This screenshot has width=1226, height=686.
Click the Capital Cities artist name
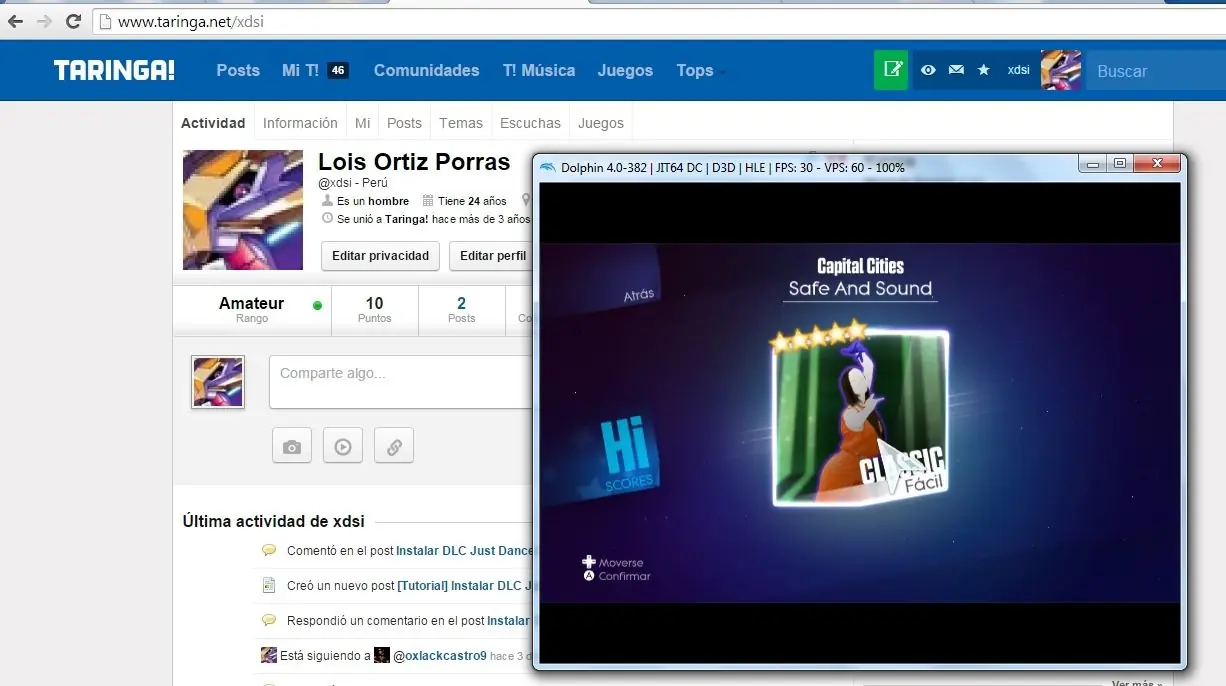coord(860,266)
